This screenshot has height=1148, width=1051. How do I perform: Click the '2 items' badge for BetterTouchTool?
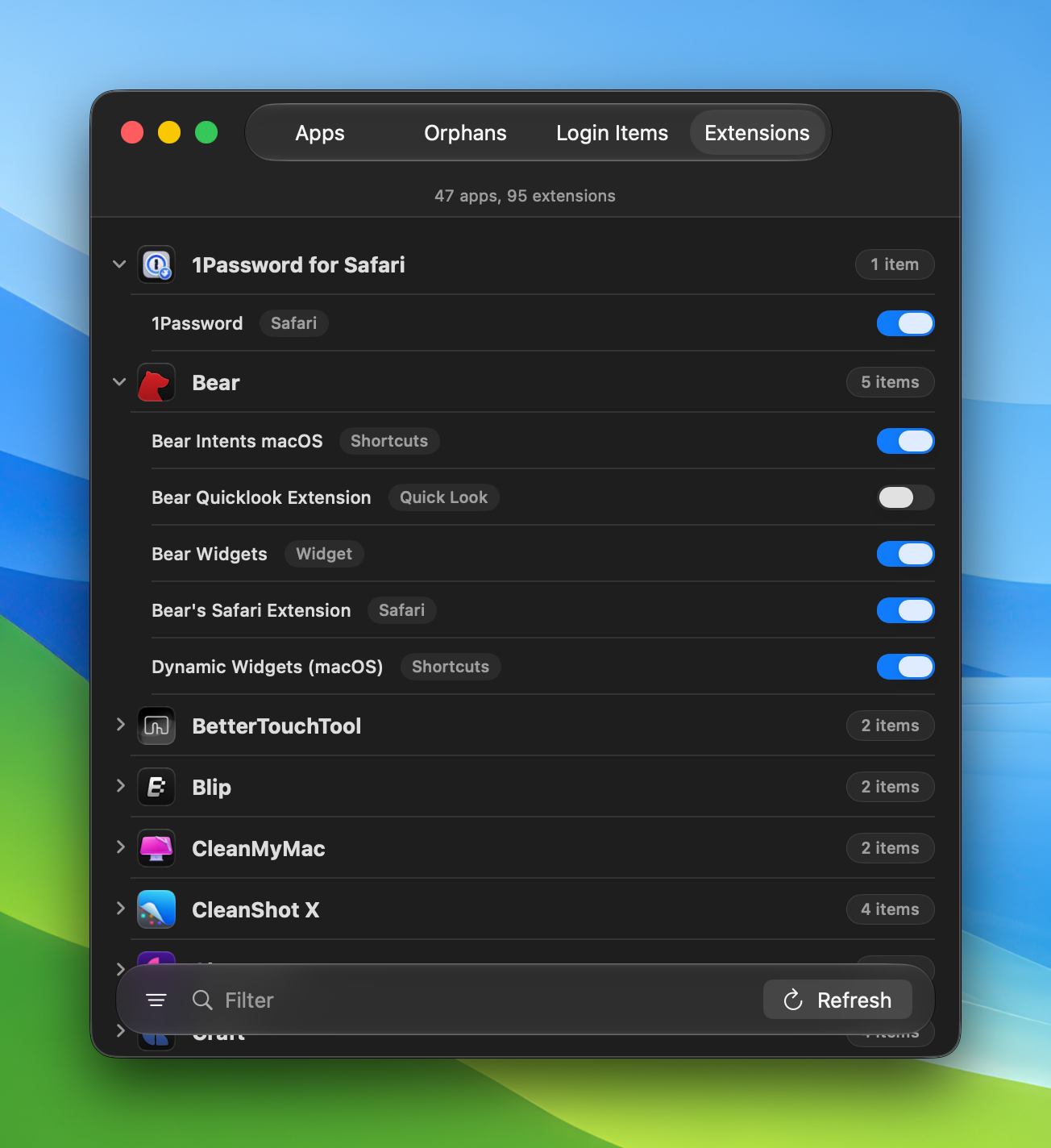pos(891,726)
